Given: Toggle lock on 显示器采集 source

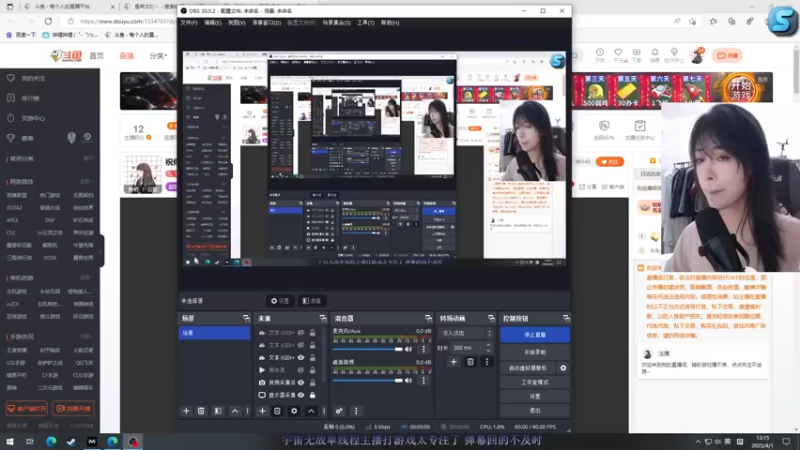Looking at the screenshot, I should click(312, 395).
